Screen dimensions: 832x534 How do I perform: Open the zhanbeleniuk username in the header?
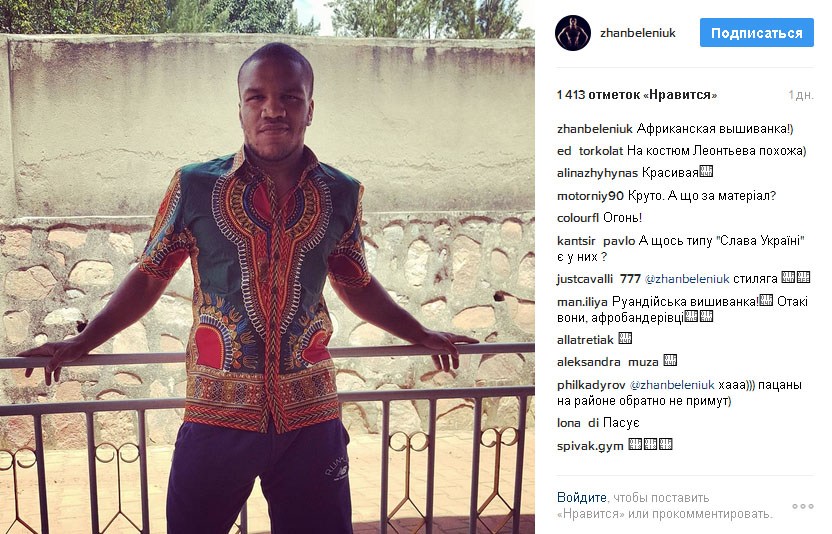click(638, 33)
